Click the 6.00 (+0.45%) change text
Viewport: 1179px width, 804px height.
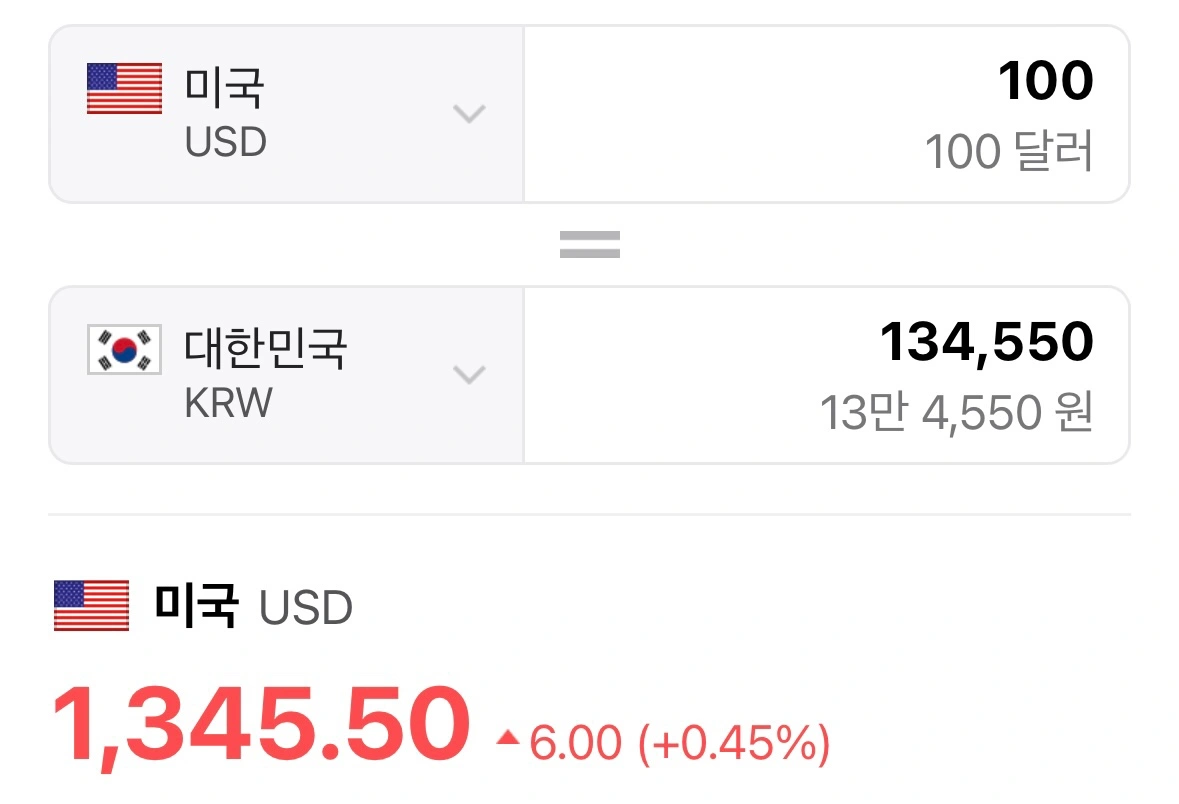click(x=680, y=743)
